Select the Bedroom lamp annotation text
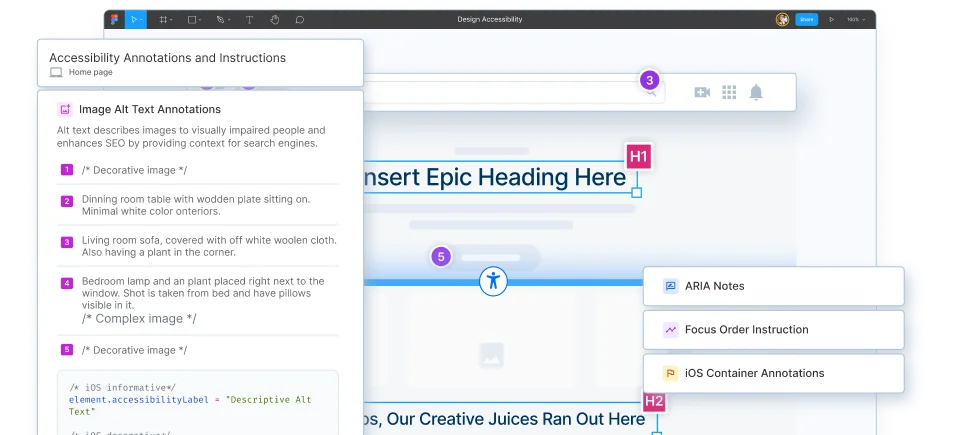This screenshot has width=980, height=435. tap(203, 293)
